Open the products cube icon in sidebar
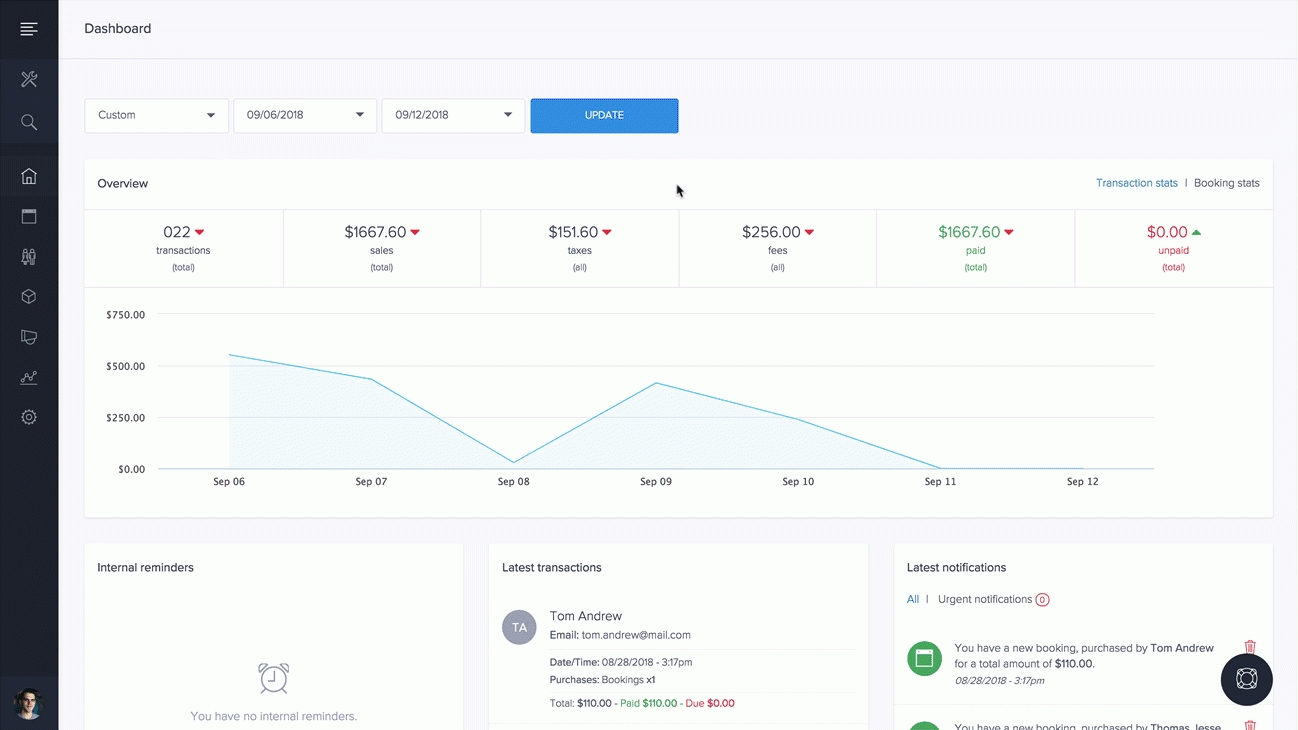 (29, 297)
